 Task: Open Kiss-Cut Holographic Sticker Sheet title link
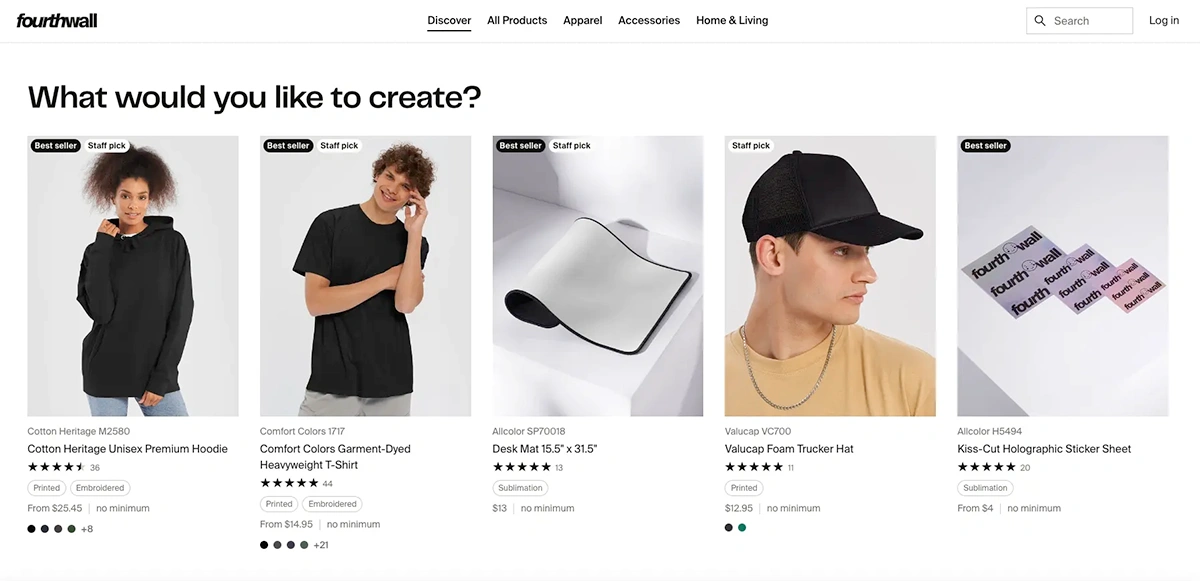pyautogui.click(x=1044, y=449)
